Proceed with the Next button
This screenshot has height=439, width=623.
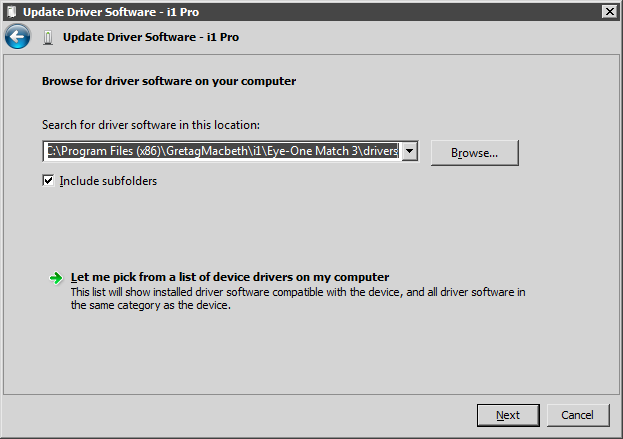[508, 415]
